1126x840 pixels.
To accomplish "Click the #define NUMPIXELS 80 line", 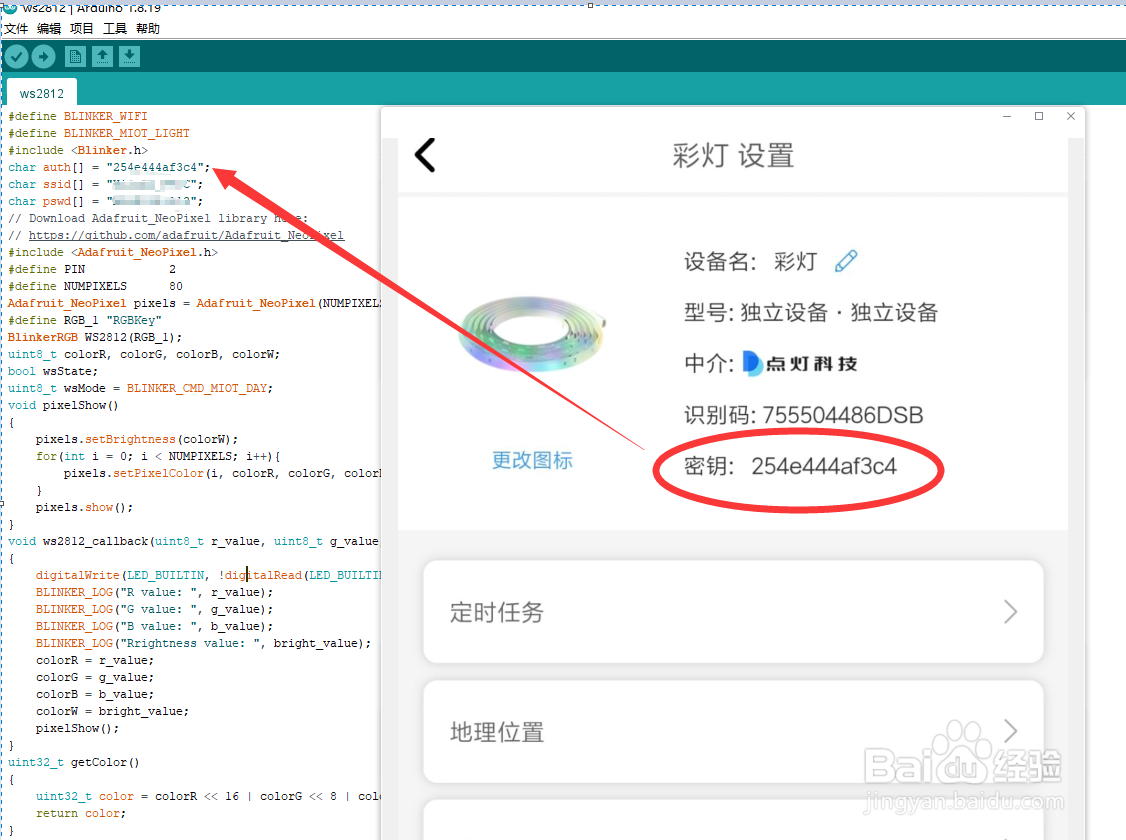I will click(96, 286).
